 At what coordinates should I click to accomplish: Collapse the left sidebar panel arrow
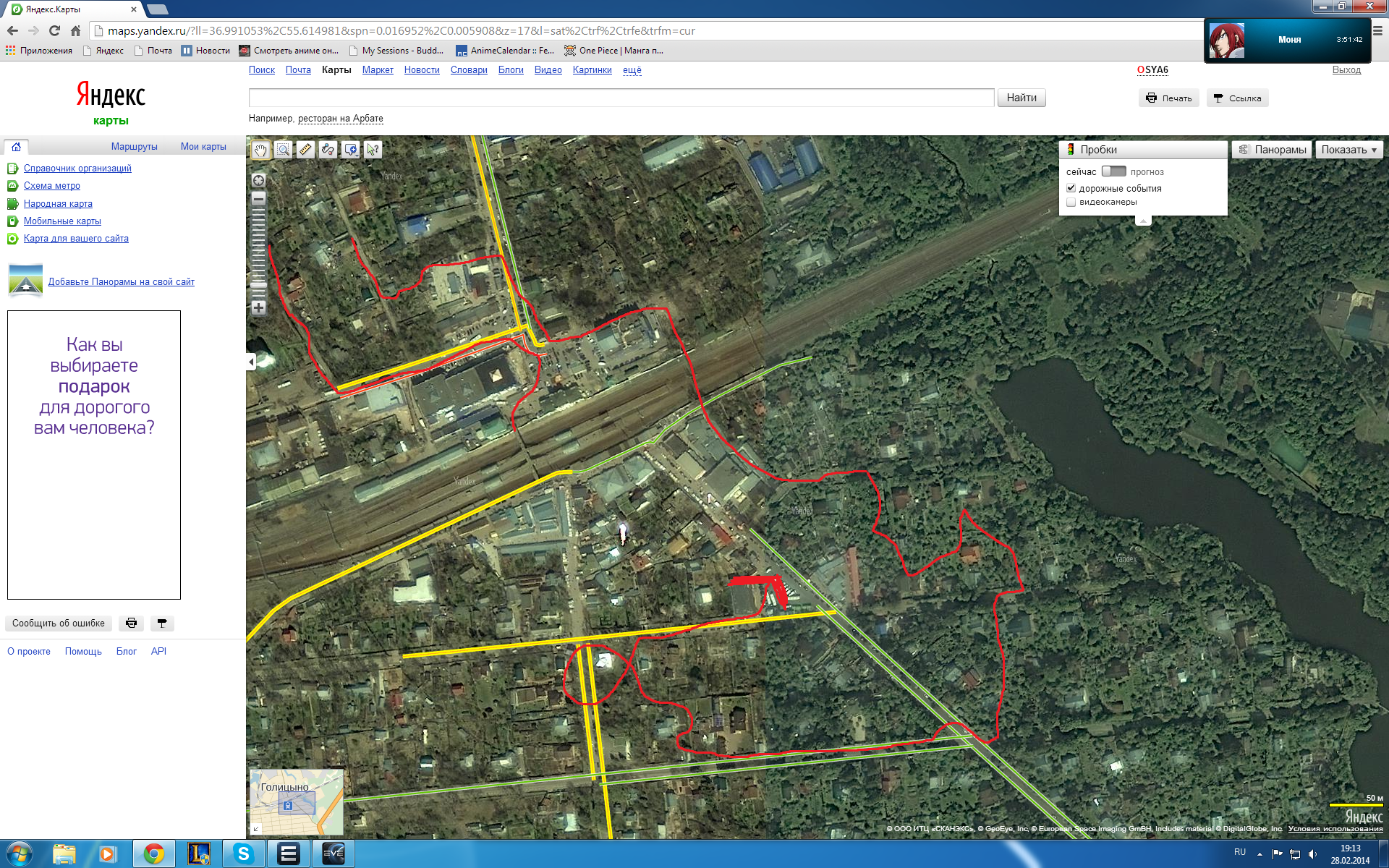pyautogui.click(x=251, y=362)
